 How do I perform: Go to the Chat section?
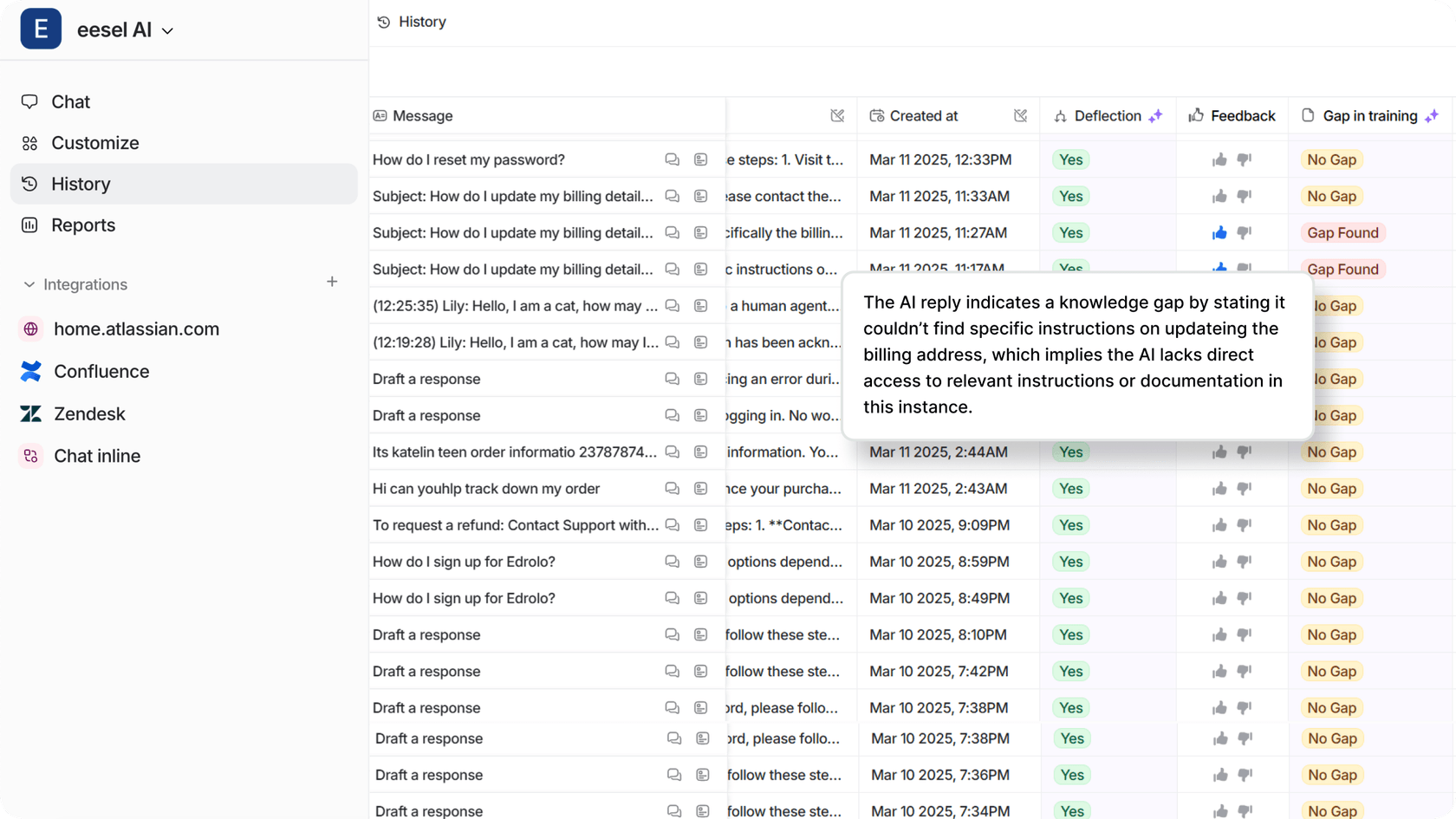[70, 101]
